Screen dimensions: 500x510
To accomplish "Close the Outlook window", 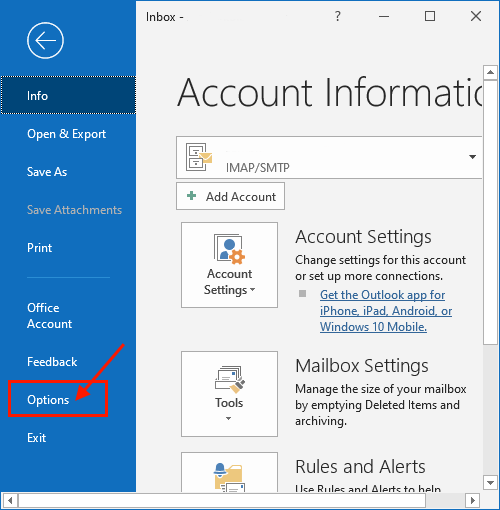I will coord(476,16).
